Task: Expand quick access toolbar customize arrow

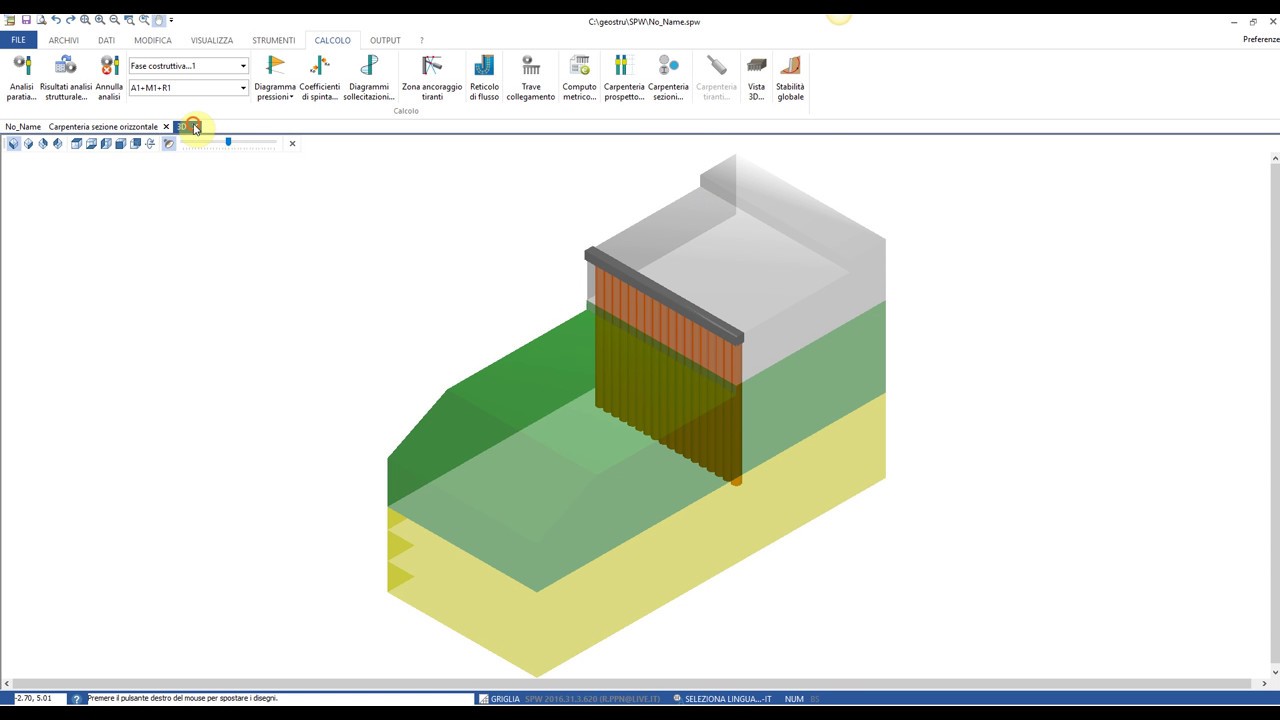Action: click(171, 20)
